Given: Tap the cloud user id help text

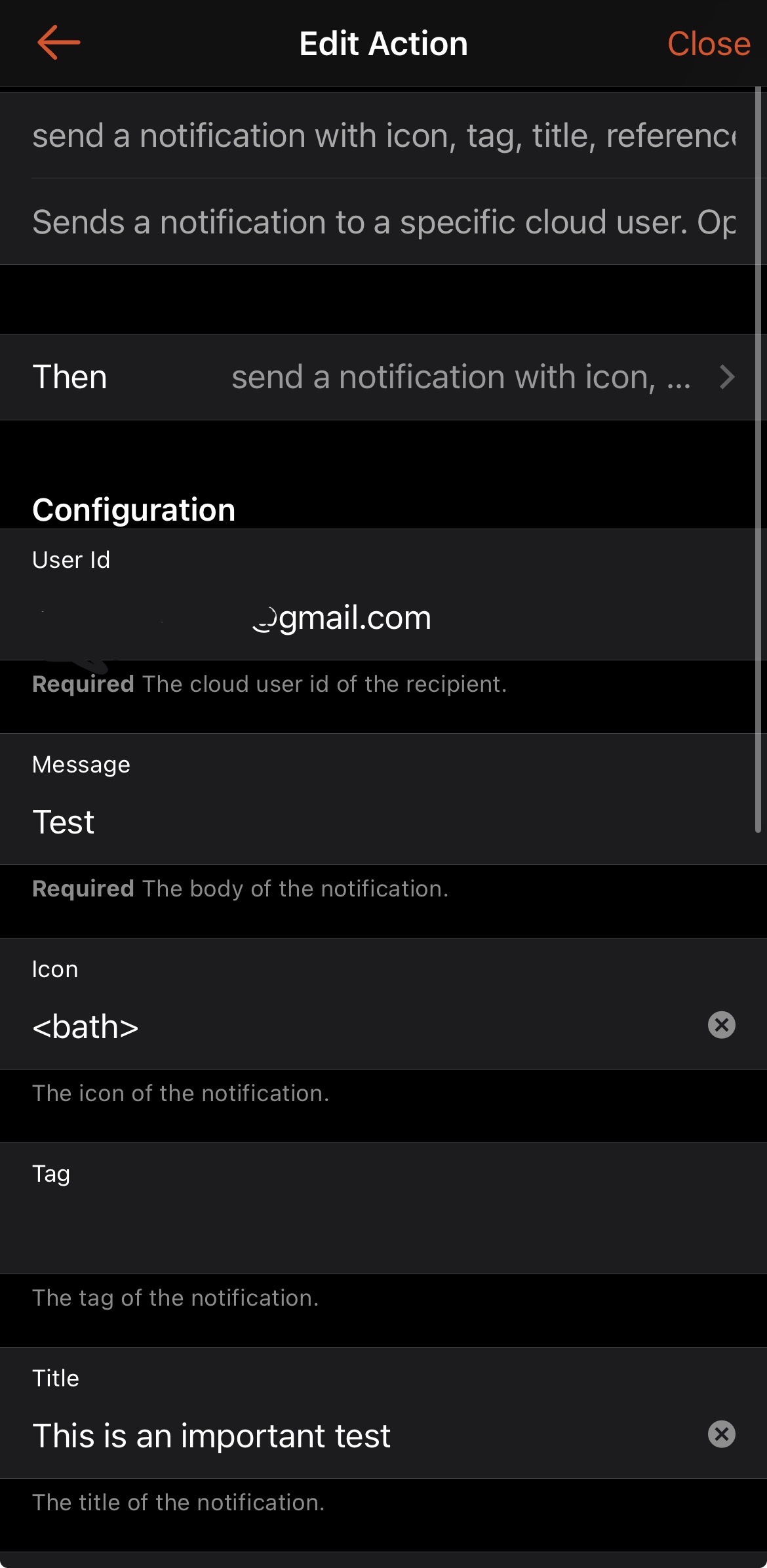Looking at the screenshot, I should pos(269,684).
